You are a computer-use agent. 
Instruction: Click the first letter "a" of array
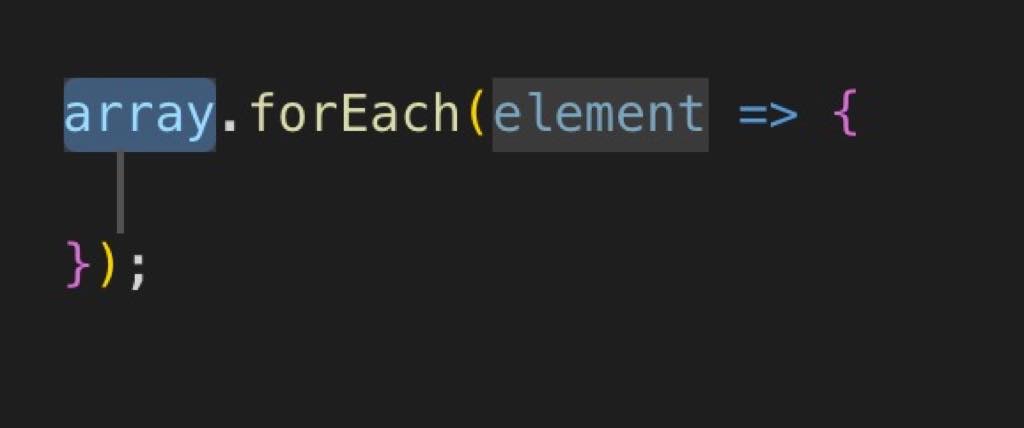[78, 116]
